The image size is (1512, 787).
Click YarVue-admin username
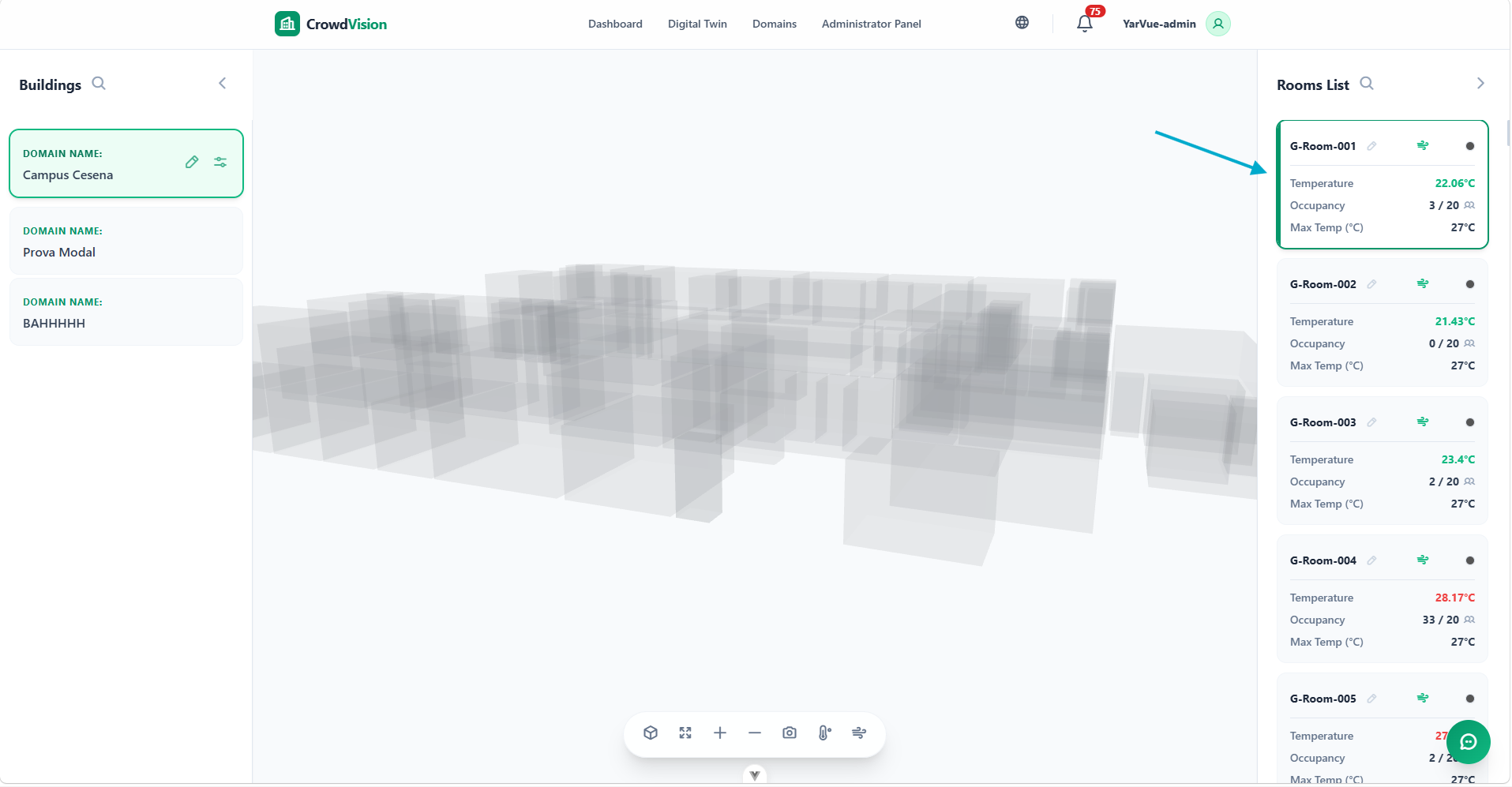[x=1159, y=24]
